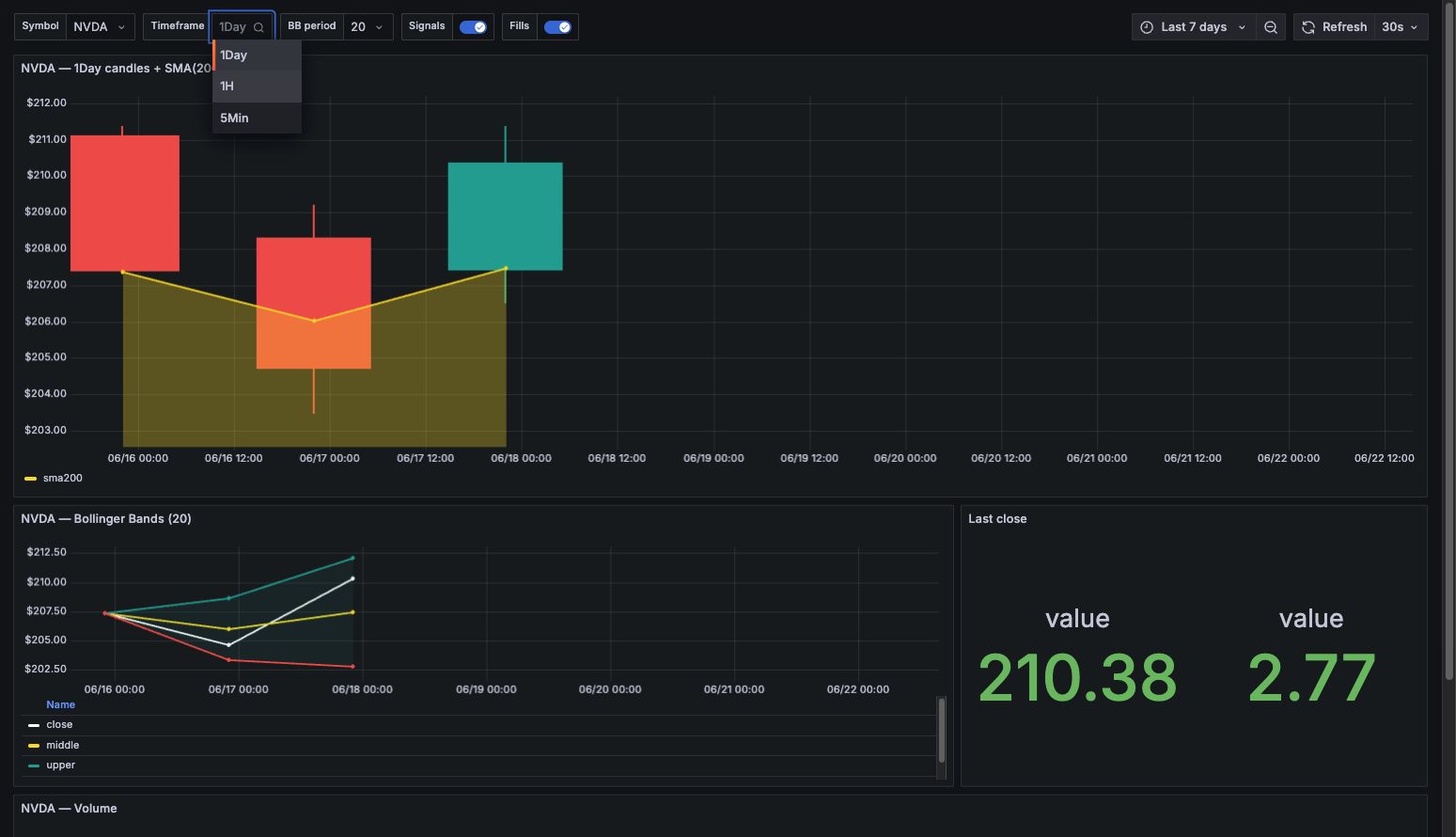
Task: Click the yellow sma200 legend color swatch
Action: click(30, 479)
